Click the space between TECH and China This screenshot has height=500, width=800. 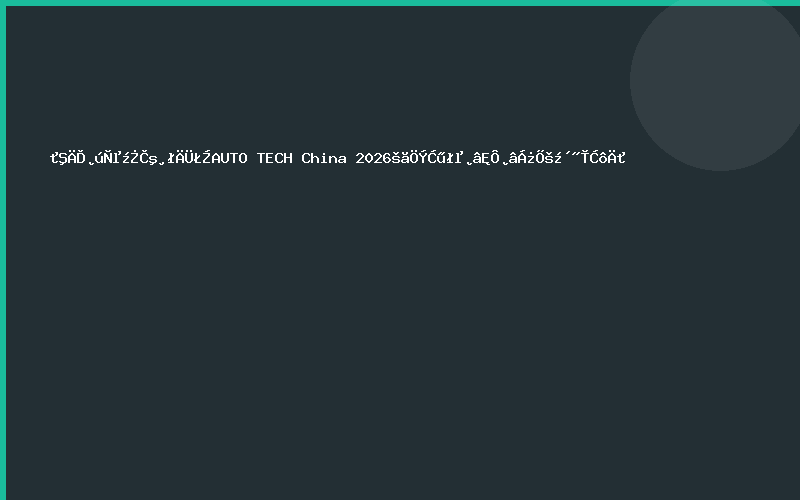click(297, 158)
